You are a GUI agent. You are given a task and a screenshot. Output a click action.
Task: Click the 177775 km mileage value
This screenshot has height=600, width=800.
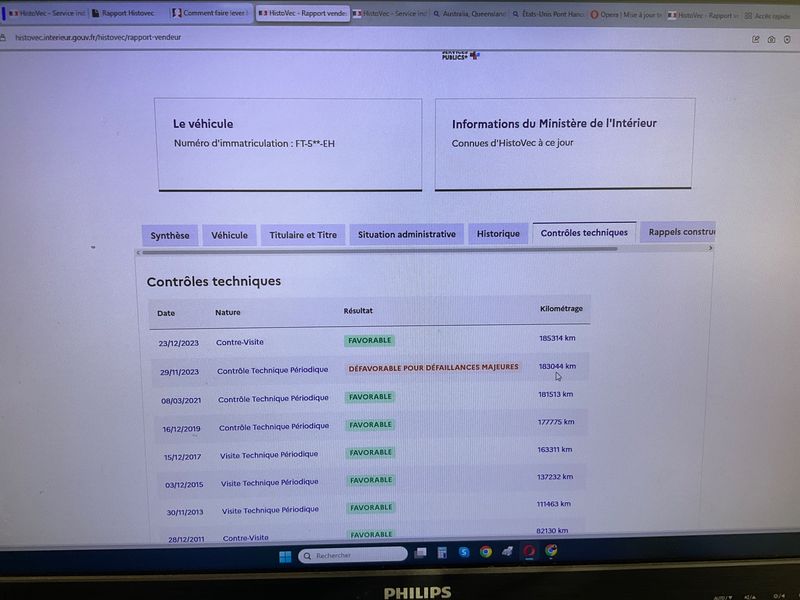click(x=556, y=422)
